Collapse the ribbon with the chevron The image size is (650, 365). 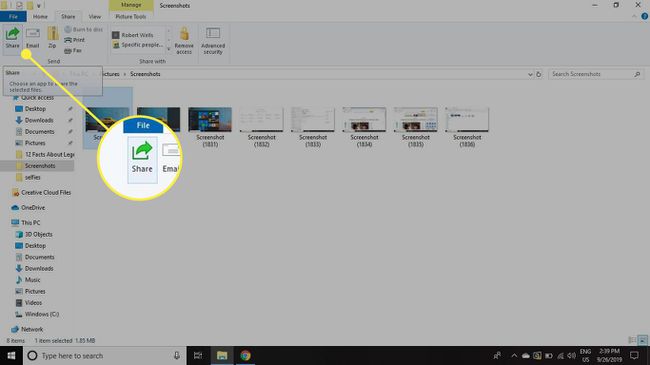pos(634,17)
